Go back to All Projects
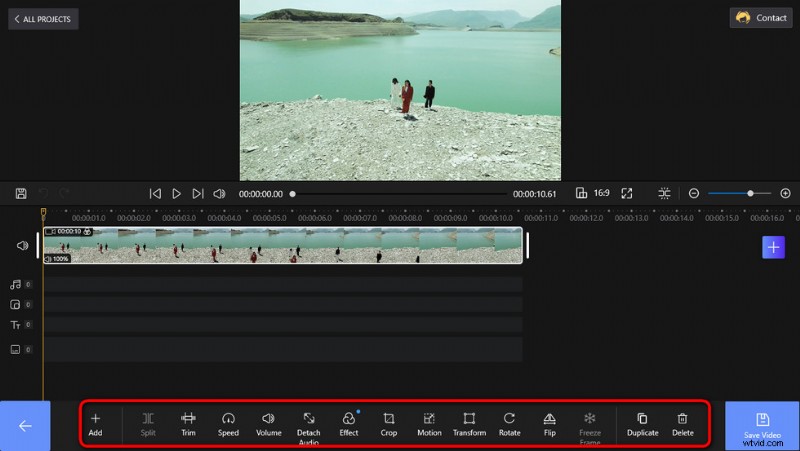Image resolution: width=800 pixels, height=451 pixels. click(x=43, y=19)
